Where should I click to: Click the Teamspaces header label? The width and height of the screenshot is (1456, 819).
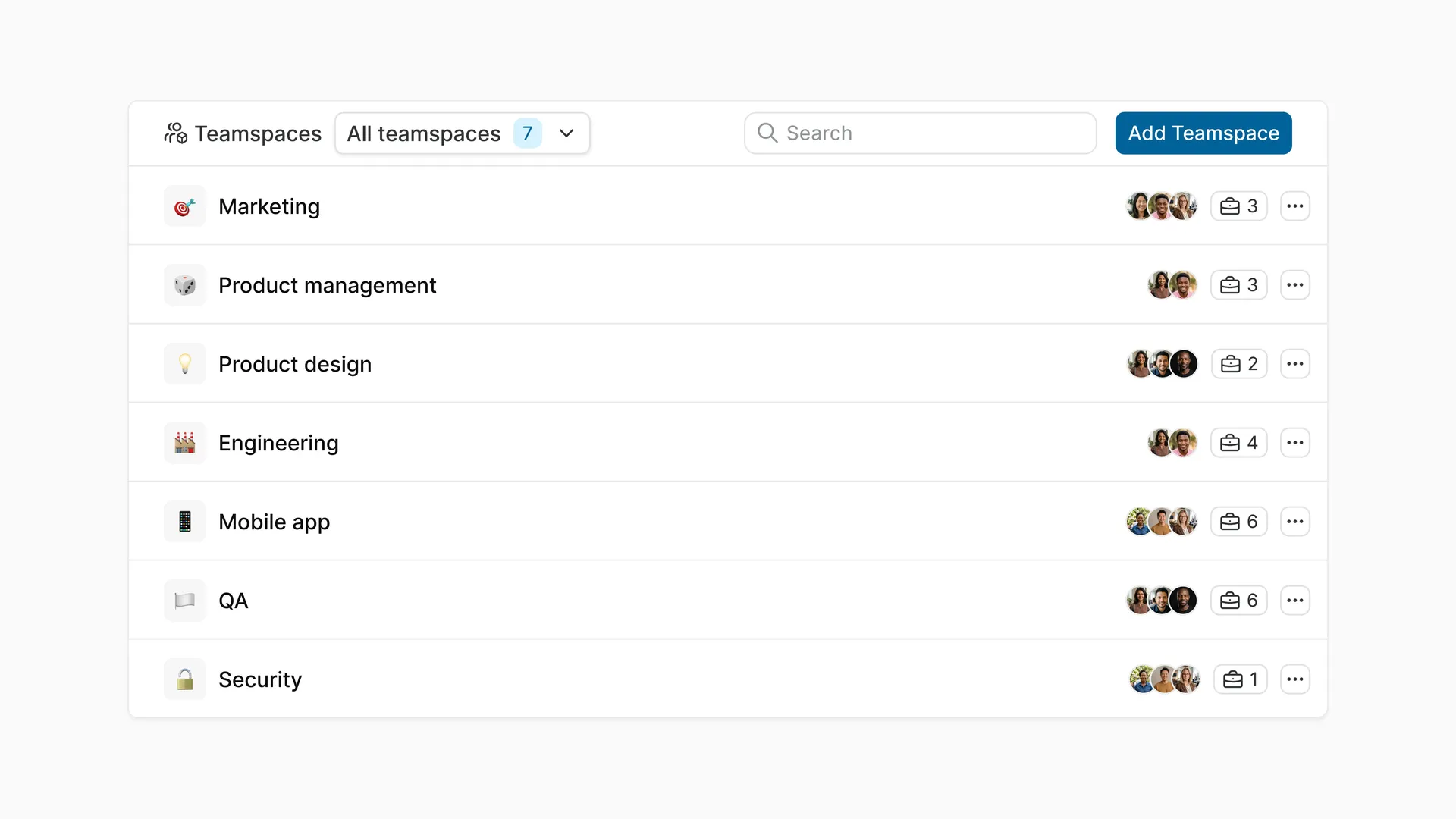pos(258,133)
